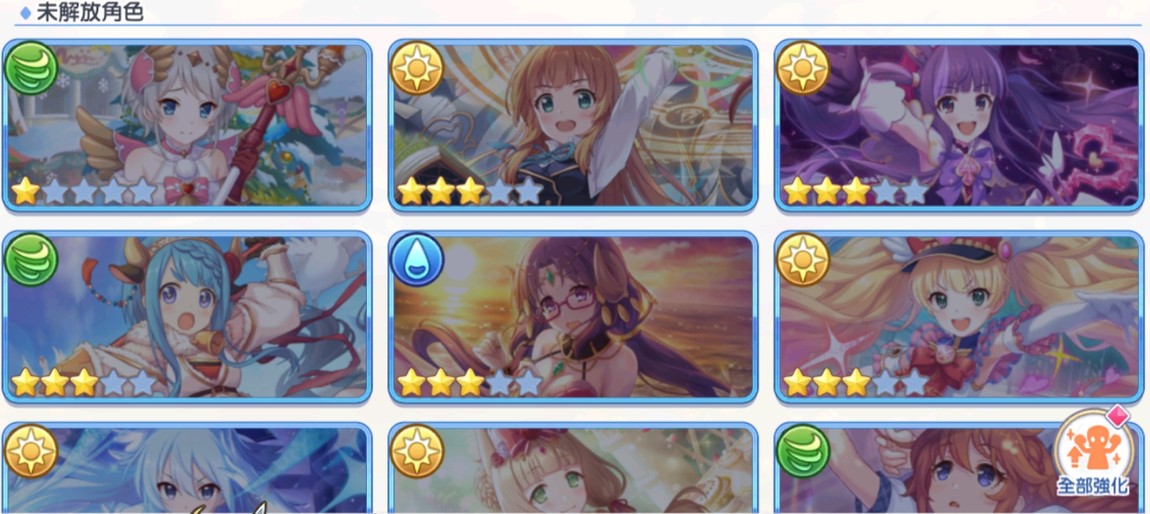Open the white-haired girl with winged heart staff card

pos(187,125)
